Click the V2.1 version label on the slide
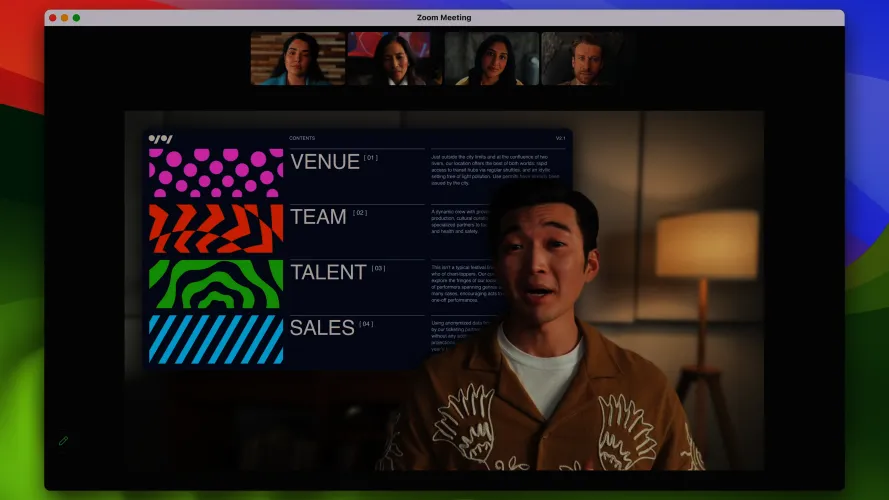Viewport: 889px width, 500px height. [x=560, y=138]
